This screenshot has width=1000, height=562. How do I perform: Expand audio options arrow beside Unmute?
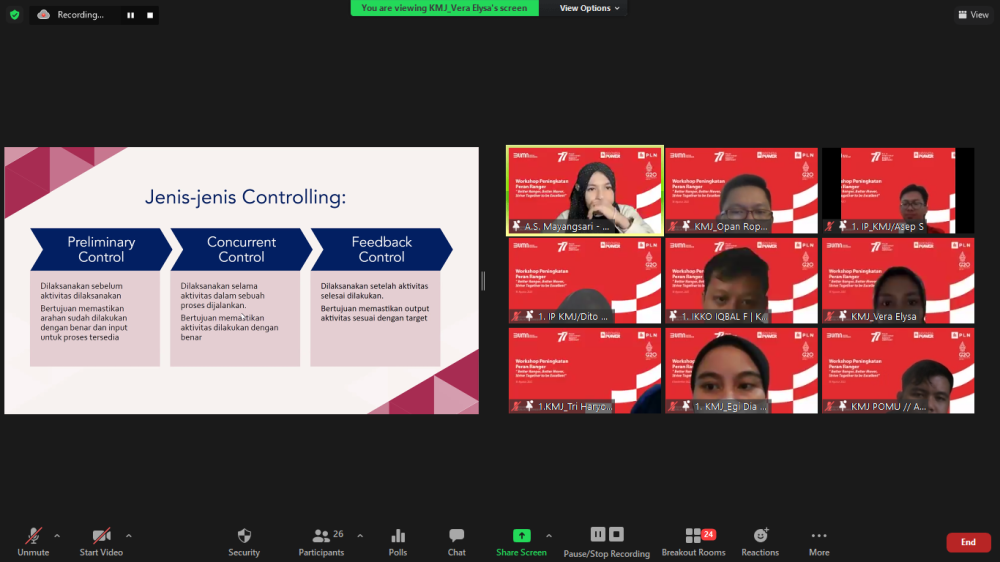(56, 535)
